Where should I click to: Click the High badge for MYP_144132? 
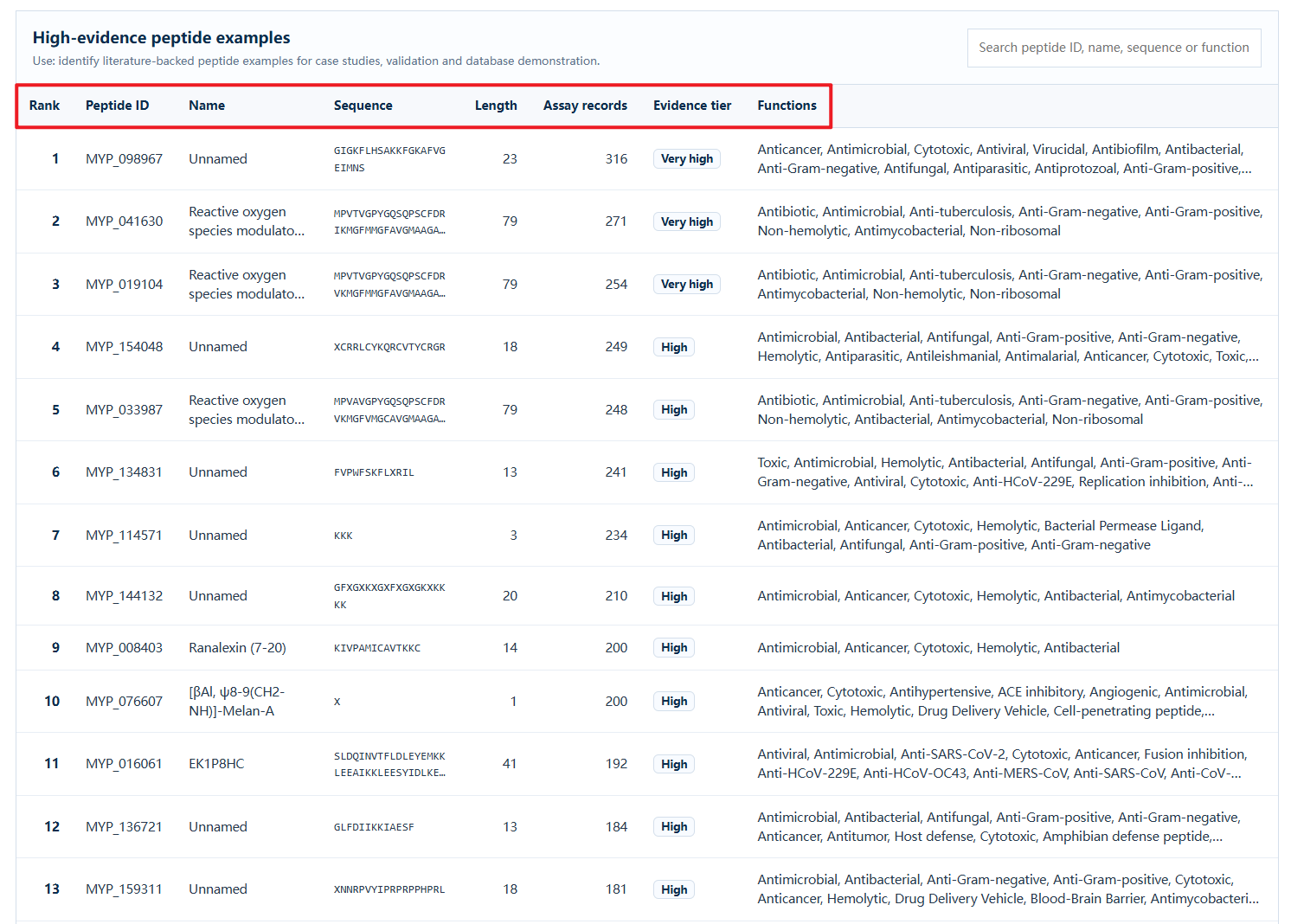[x=674, y=596]
